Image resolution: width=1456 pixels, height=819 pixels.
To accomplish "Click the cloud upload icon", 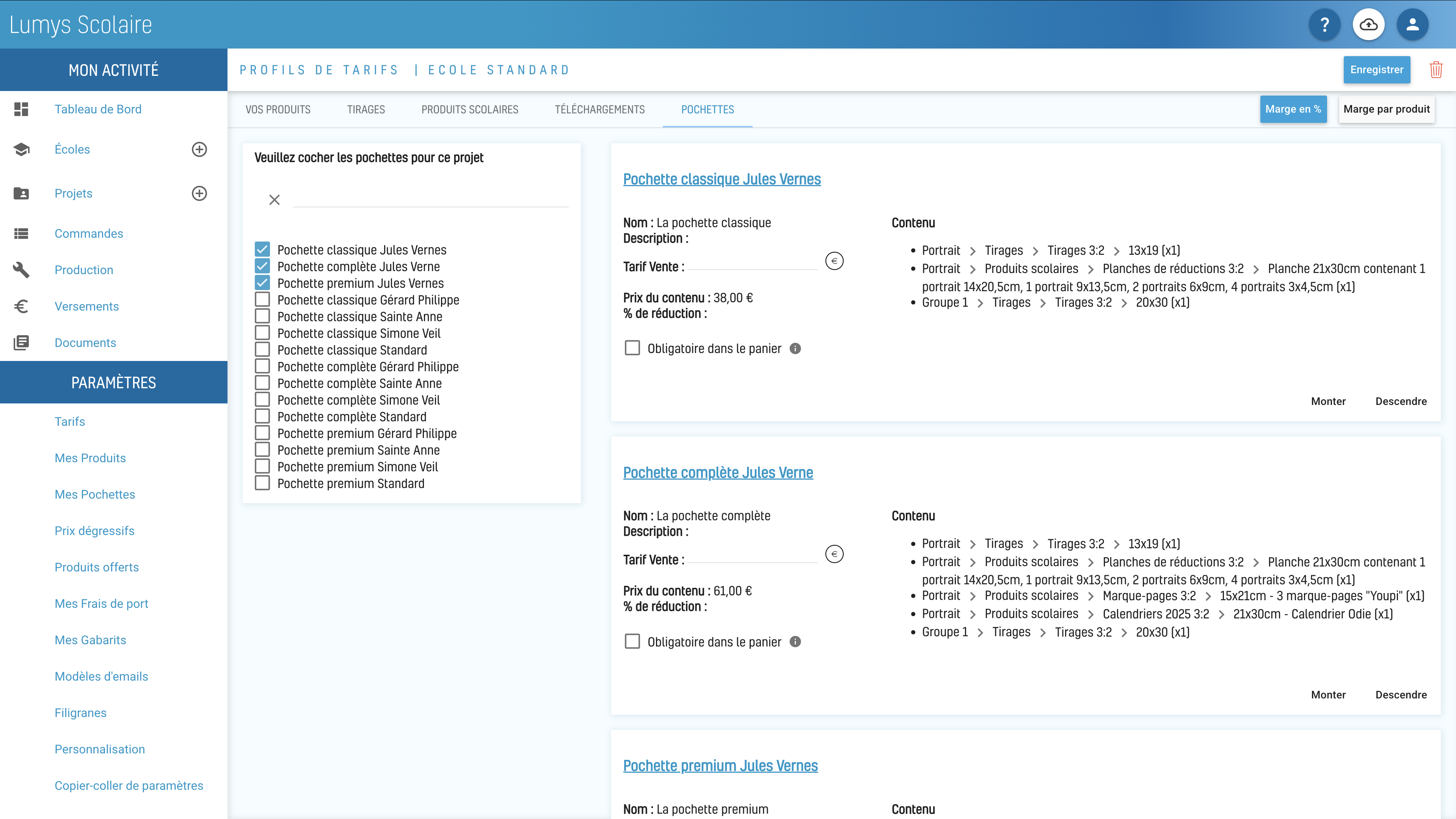I will click(x=1368, y=24).
